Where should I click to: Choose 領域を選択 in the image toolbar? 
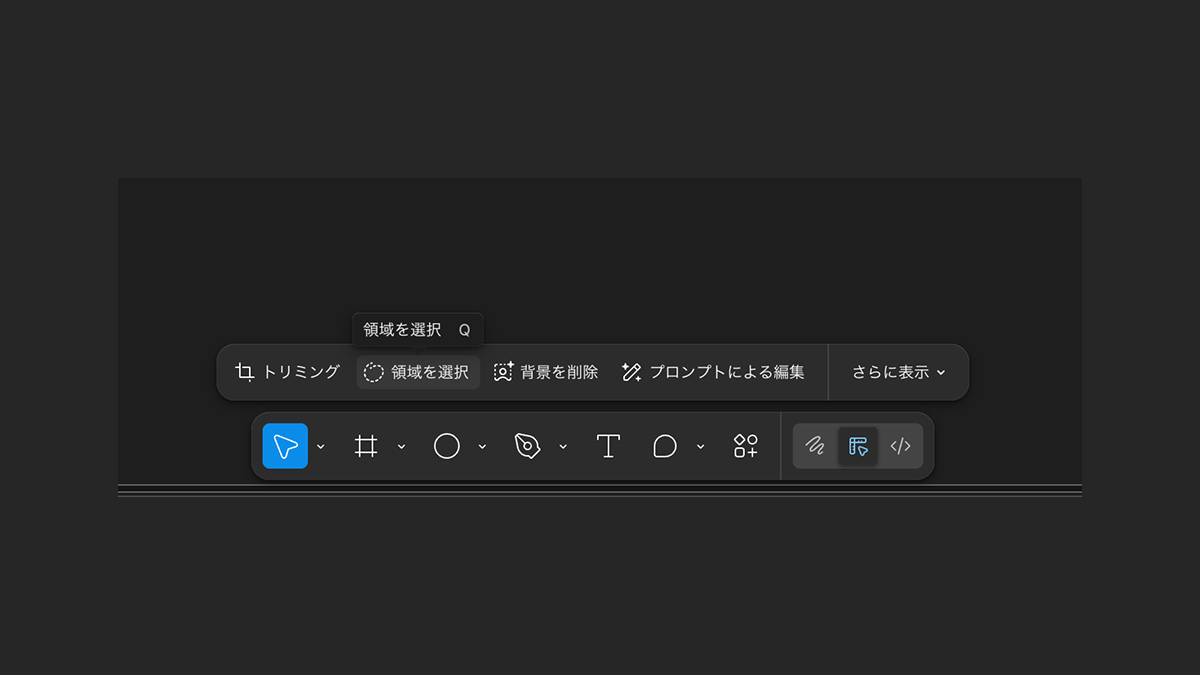click(x=418, y=372)
